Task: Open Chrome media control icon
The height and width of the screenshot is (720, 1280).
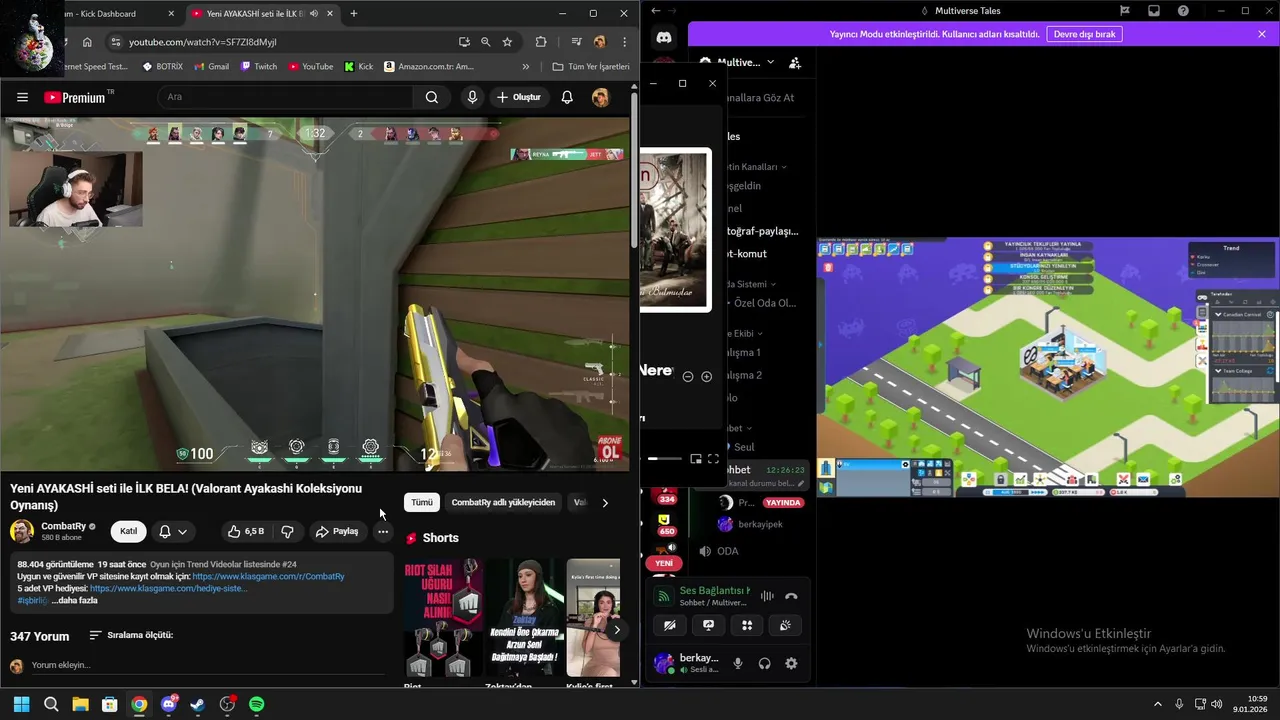Action: 576,42
